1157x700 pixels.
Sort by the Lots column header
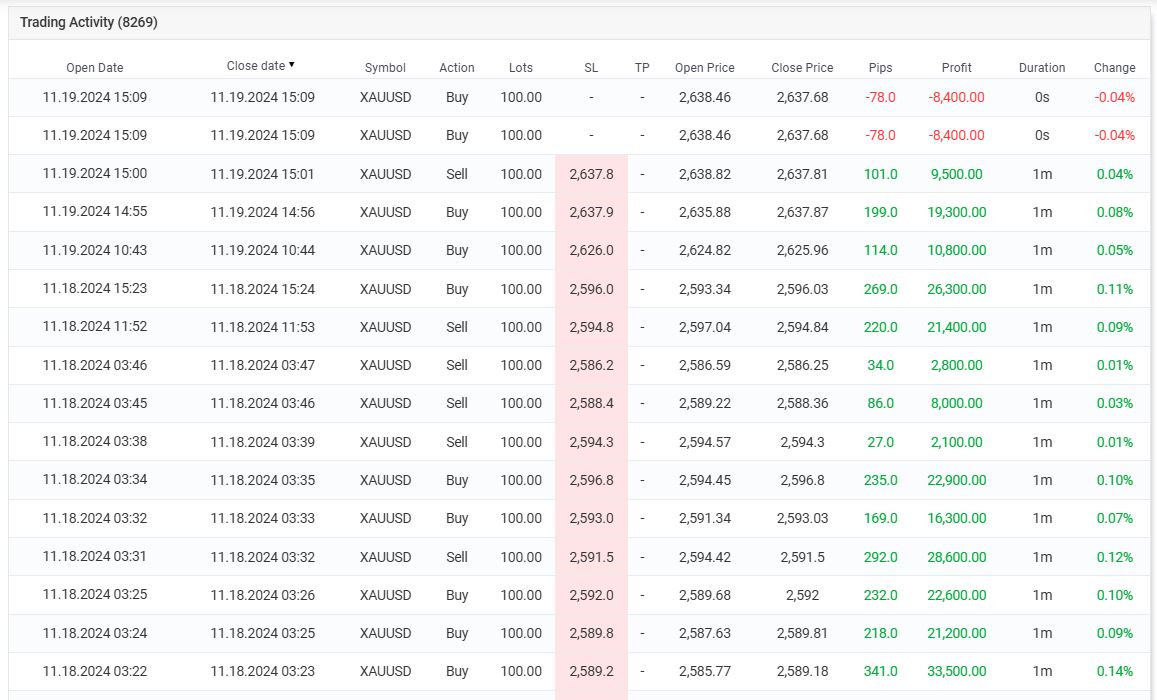(x=521, y=68)
